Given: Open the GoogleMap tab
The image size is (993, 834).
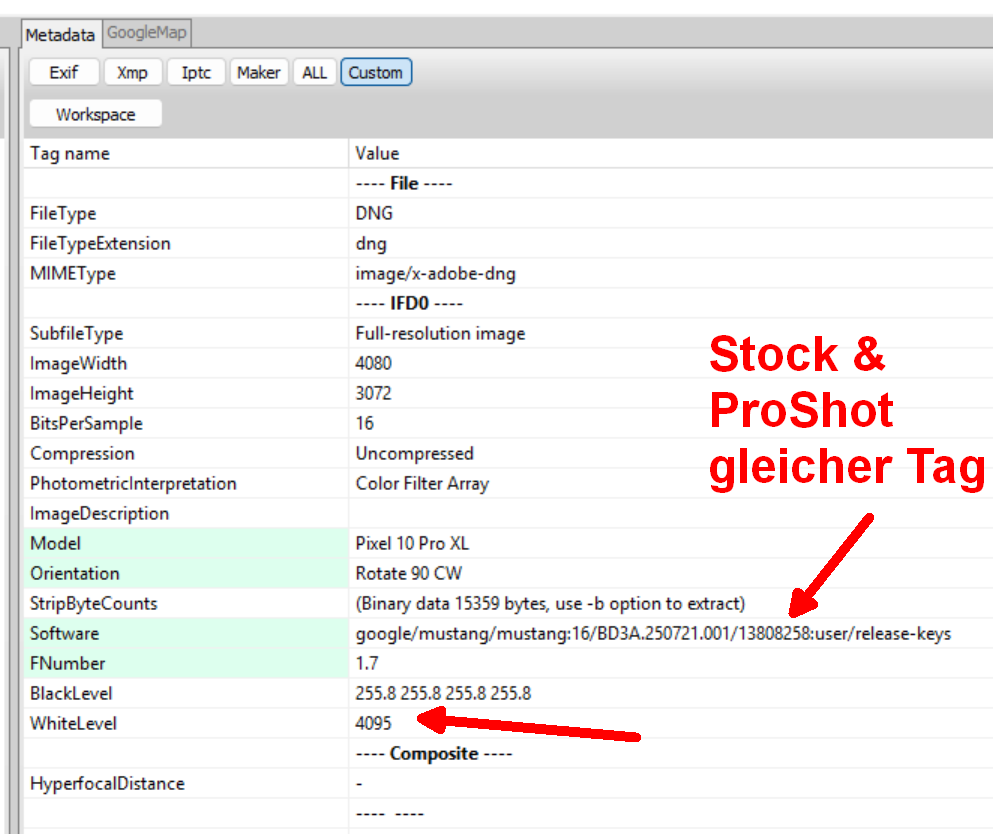Looking at the screenshot, I should pyautogui.click(x=146, y=33).
